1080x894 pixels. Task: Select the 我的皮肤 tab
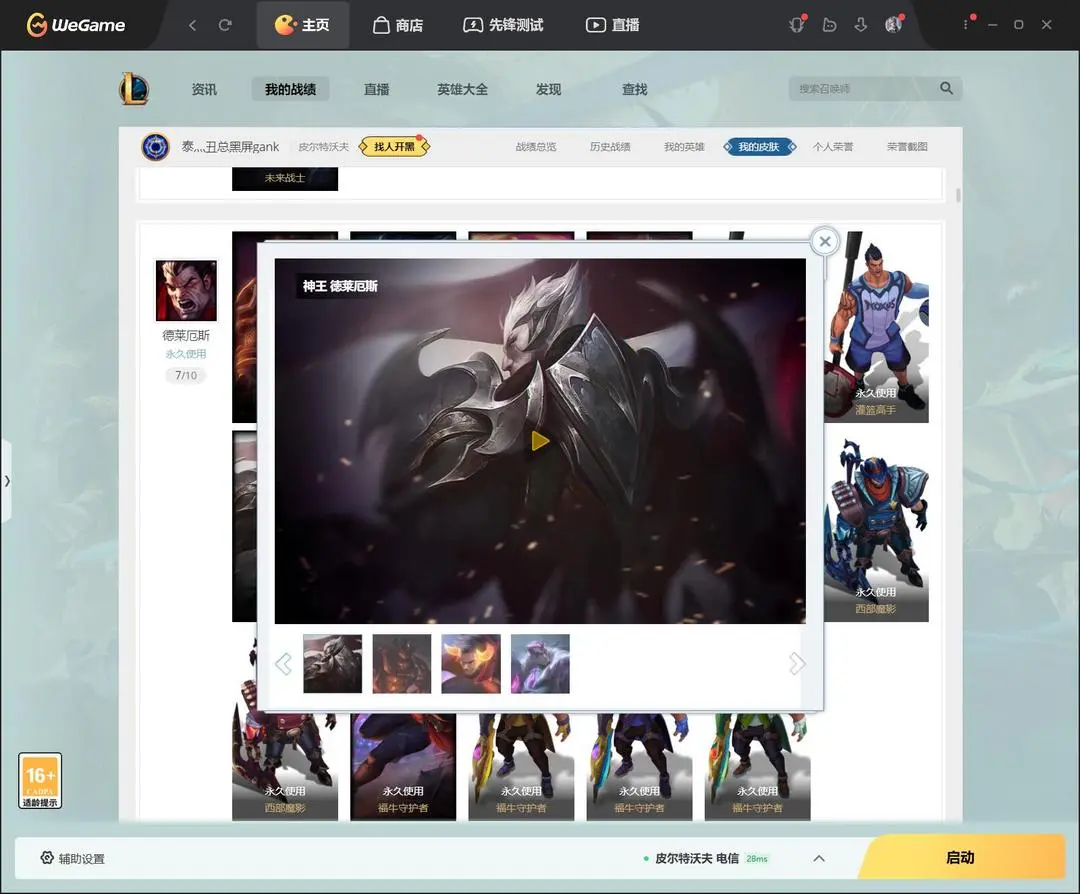point(760,147)
